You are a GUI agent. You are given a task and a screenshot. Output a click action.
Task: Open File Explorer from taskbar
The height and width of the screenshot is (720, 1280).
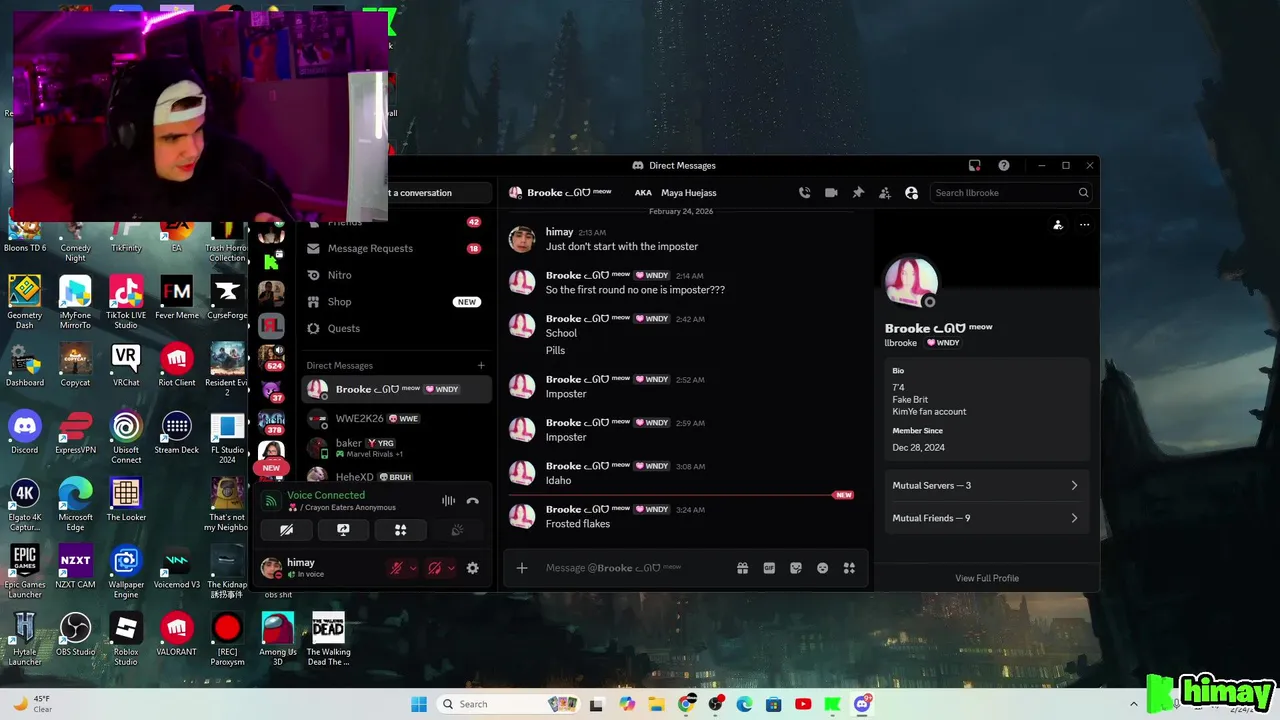pyautogui.click(x=656, y=704)
